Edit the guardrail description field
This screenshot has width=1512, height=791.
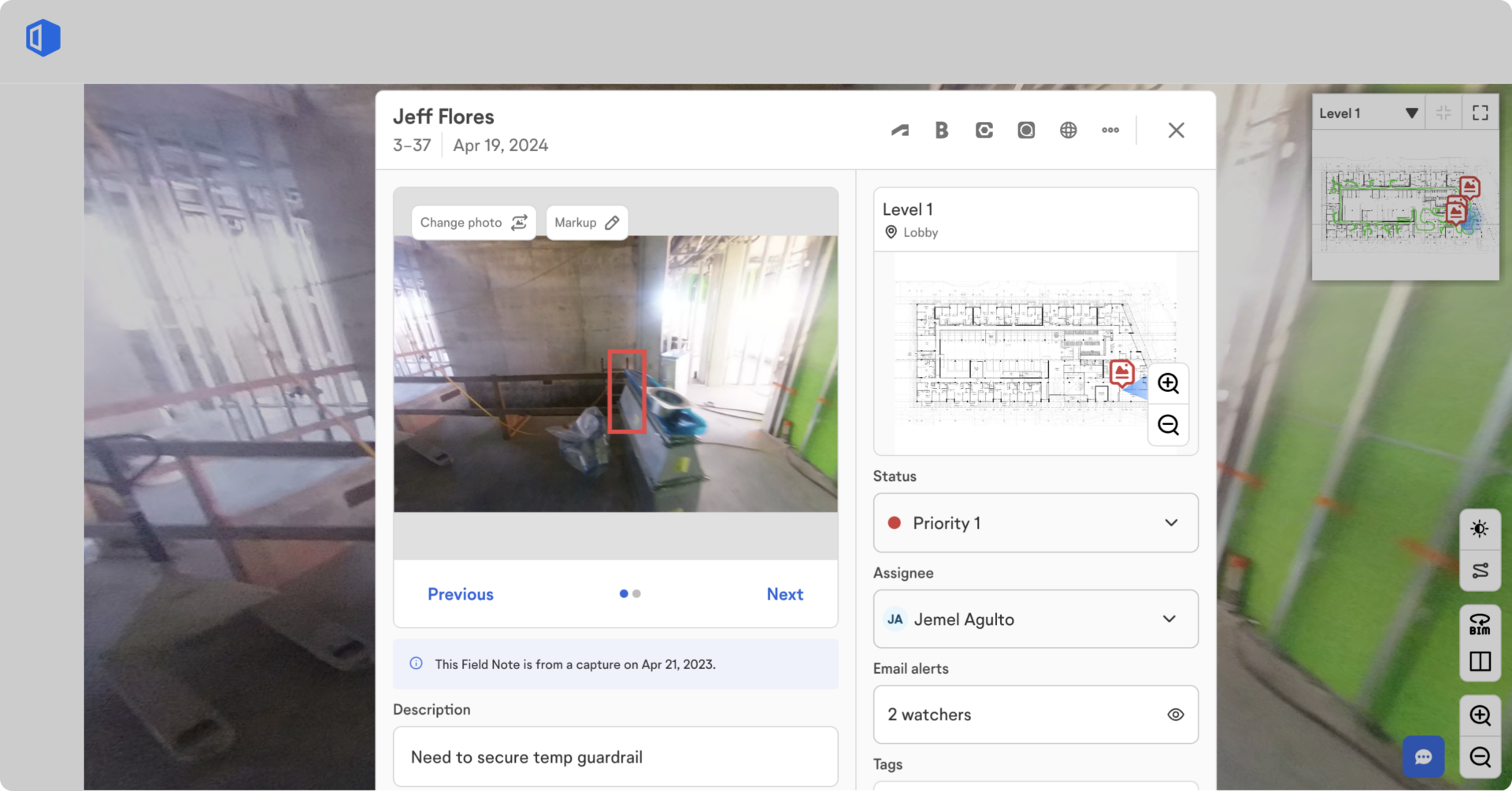click(x=615, y=756)
